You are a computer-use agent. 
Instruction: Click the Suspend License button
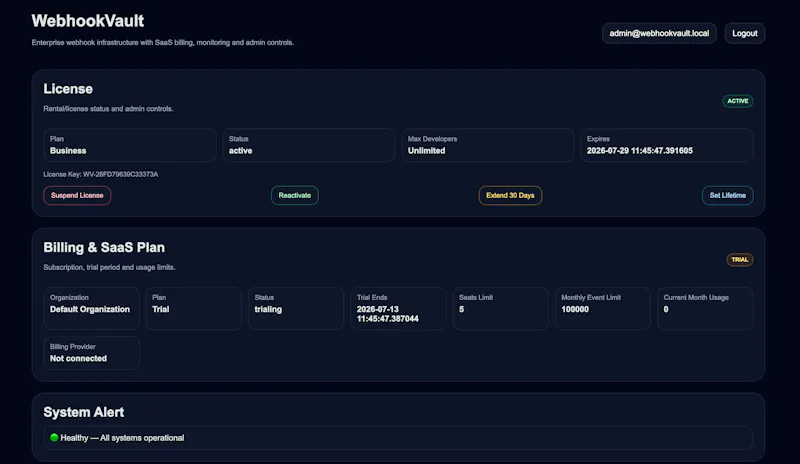point(77,196)
